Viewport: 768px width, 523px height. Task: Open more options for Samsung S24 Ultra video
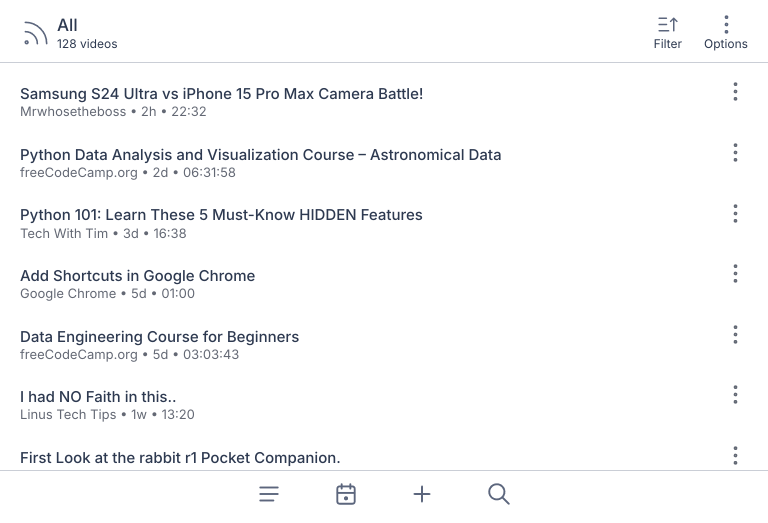[x=735, y=92]
